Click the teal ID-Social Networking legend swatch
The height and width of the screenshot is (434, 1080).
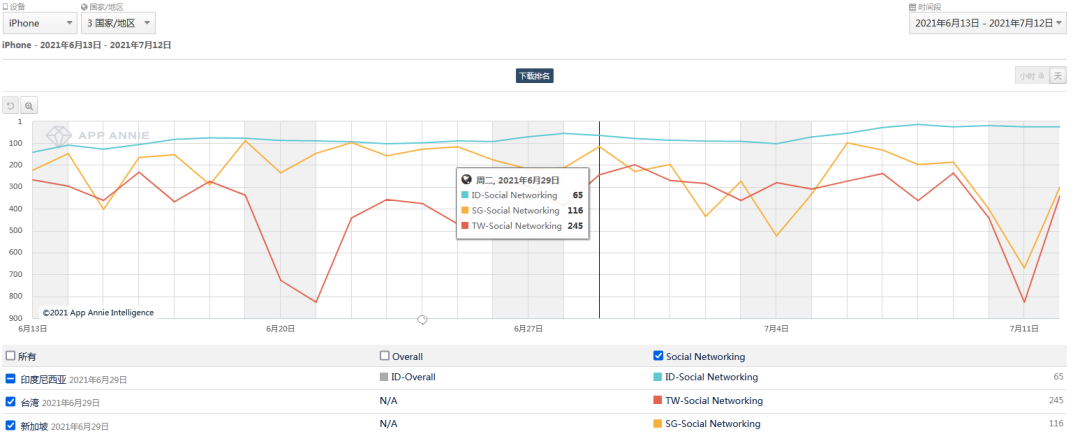coord(657,377)
